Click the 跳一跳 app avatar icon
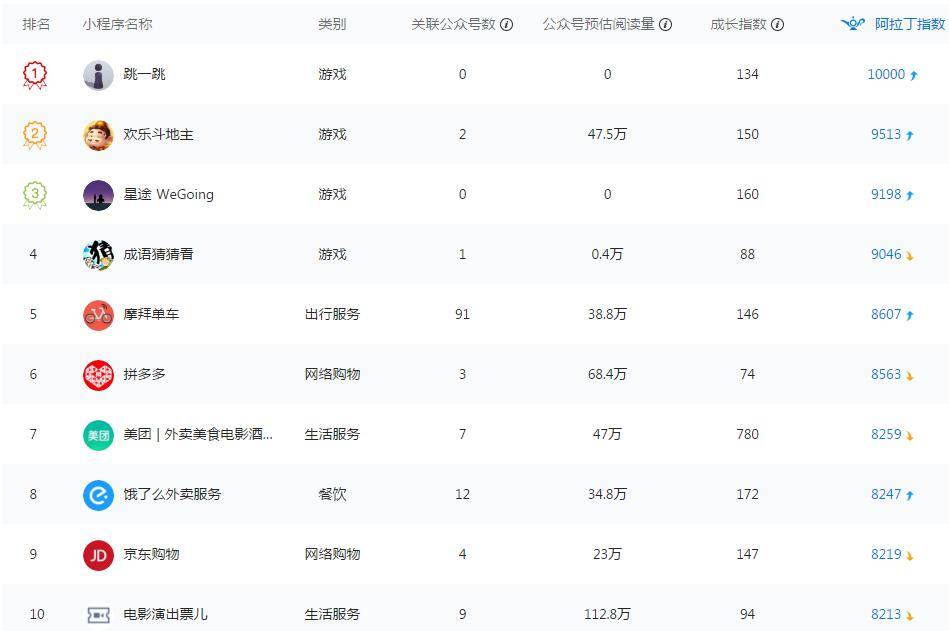This screenshot has width=949, height=631. coord(98,75)
